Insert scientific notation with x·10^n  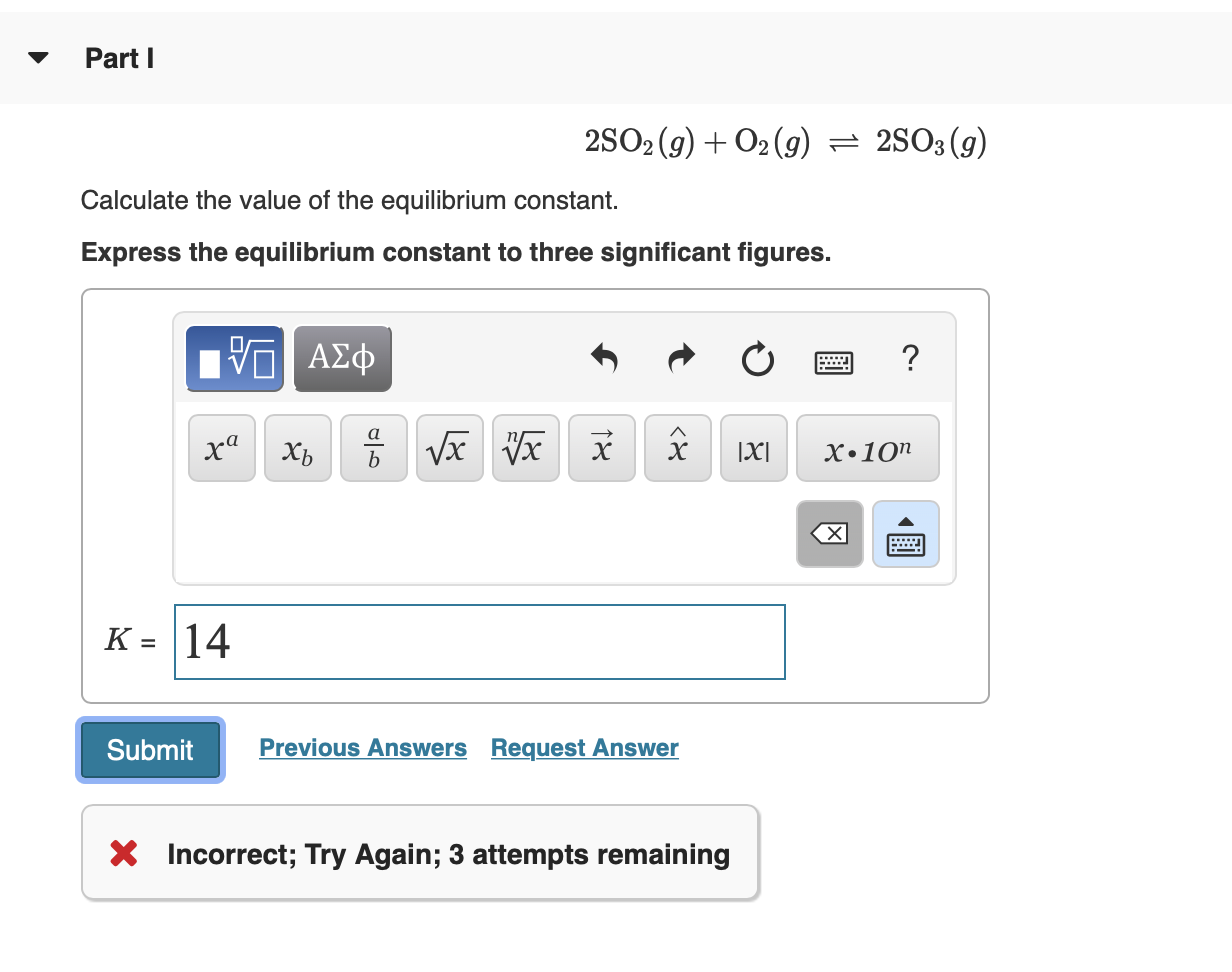click(867, 447)
